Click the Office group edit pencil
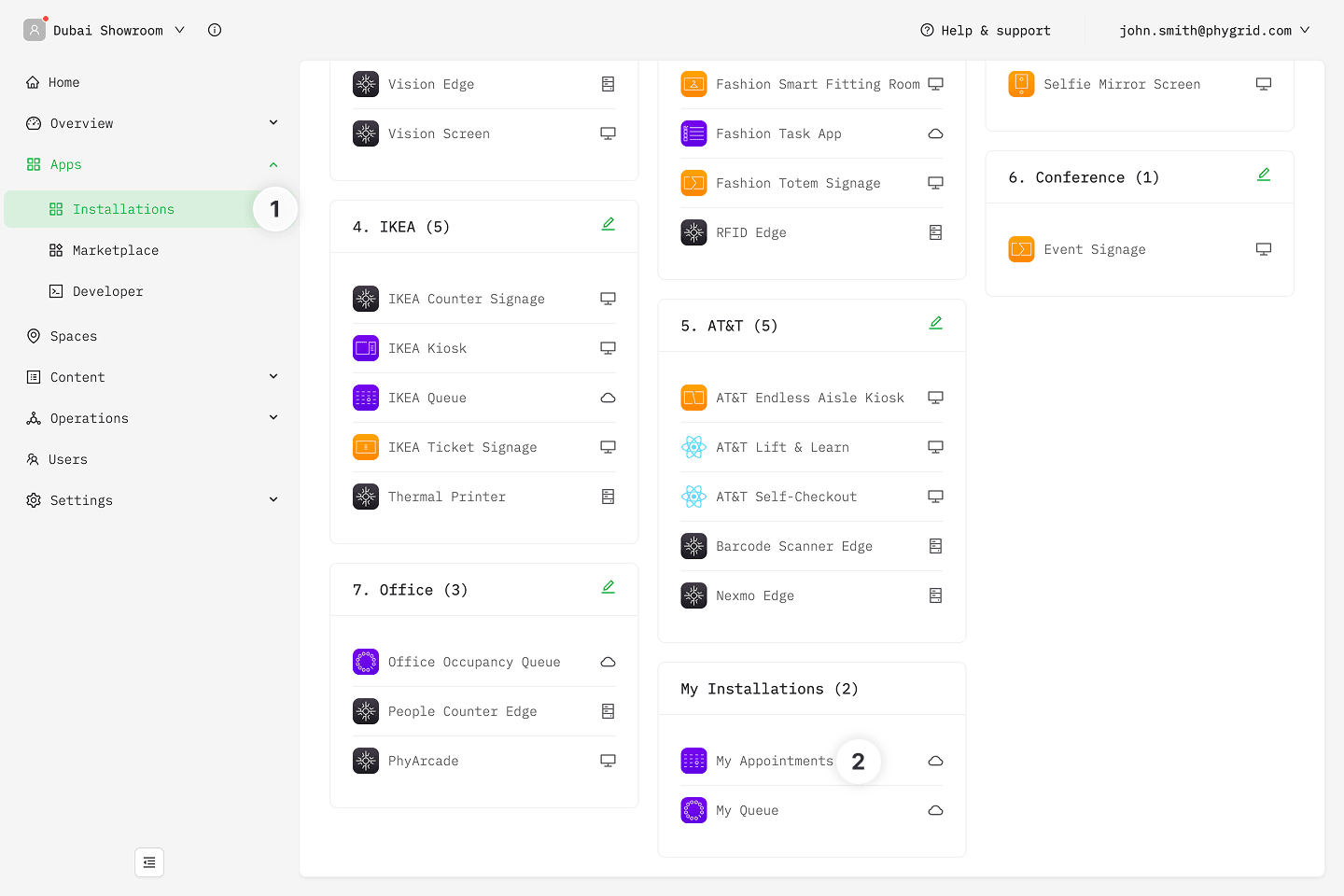Viewport: 1344px width, 896px height. pos(608,587)
